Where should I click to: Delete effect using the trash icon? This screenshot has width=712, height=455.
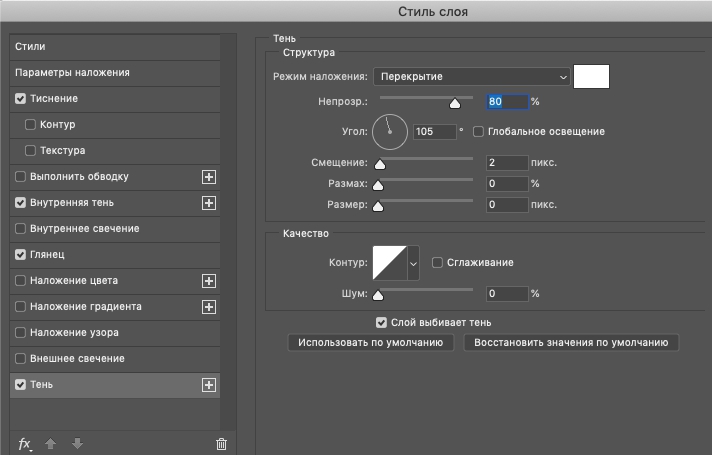pos(221,444)
